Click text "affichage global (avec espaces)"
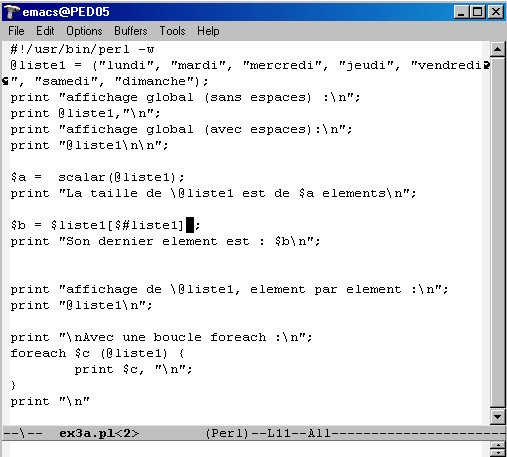Viewport: 507px width, 457px height. click(x=189, y=129)
